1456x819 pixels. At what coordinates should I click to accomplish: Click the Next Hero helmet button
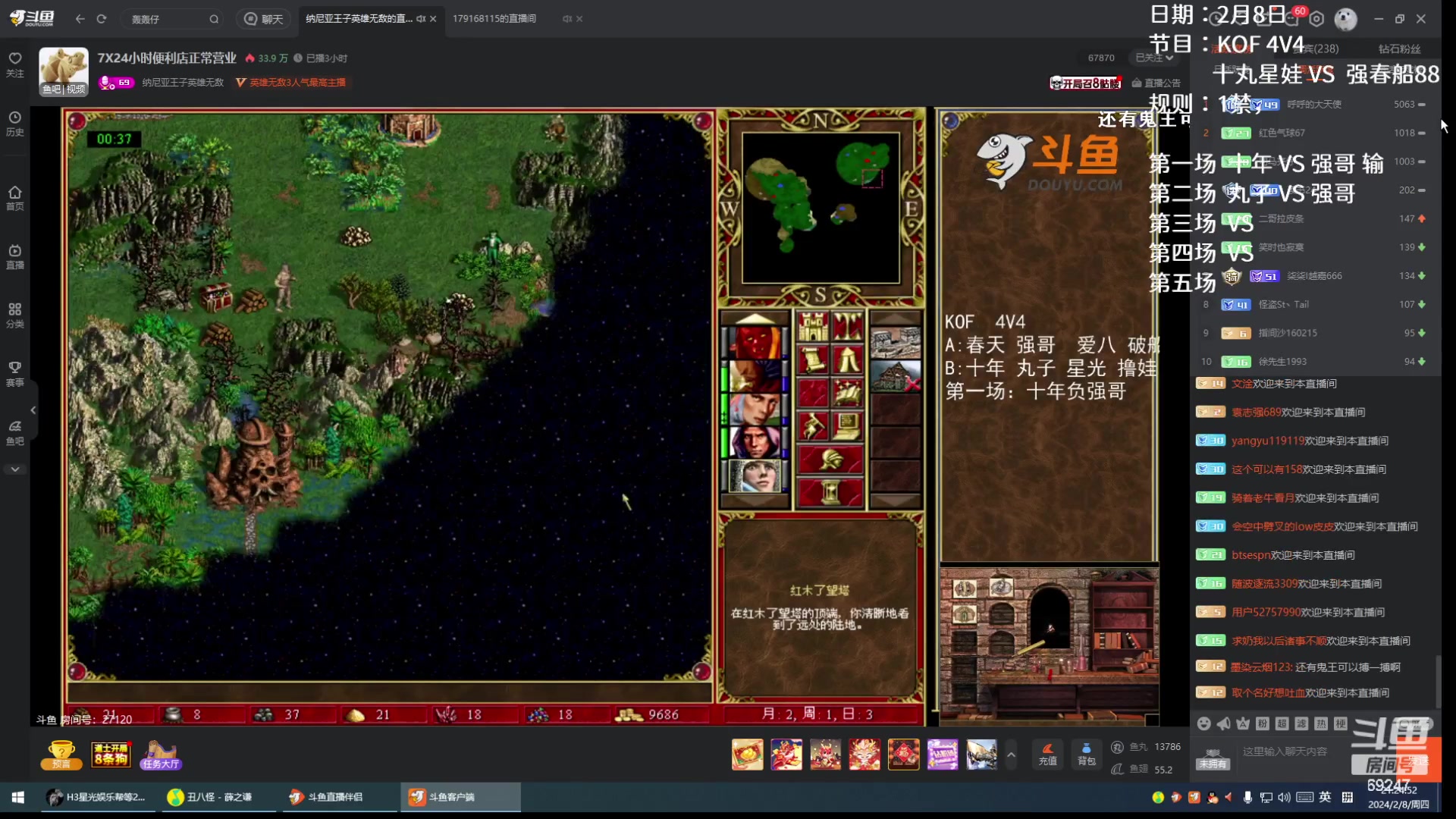830,460
